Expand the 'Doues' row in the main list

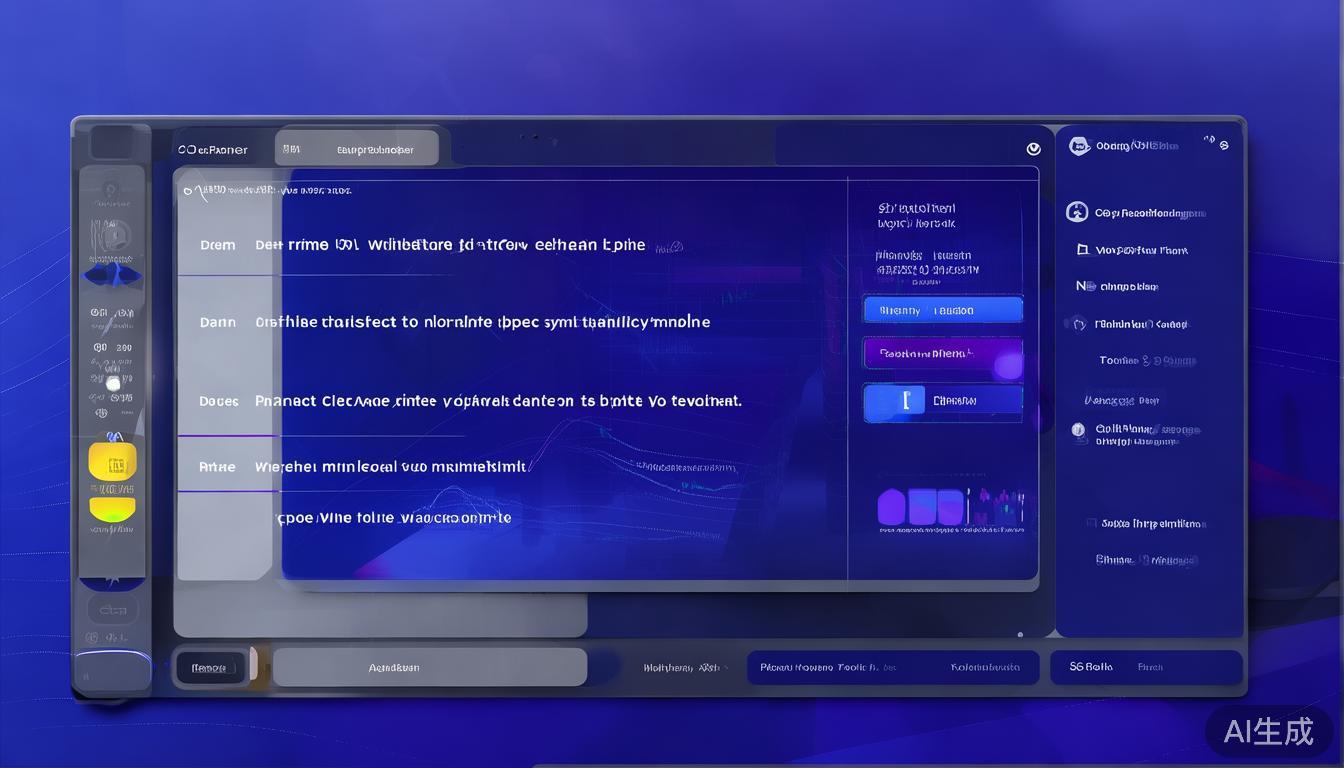(x=218, y=401)
